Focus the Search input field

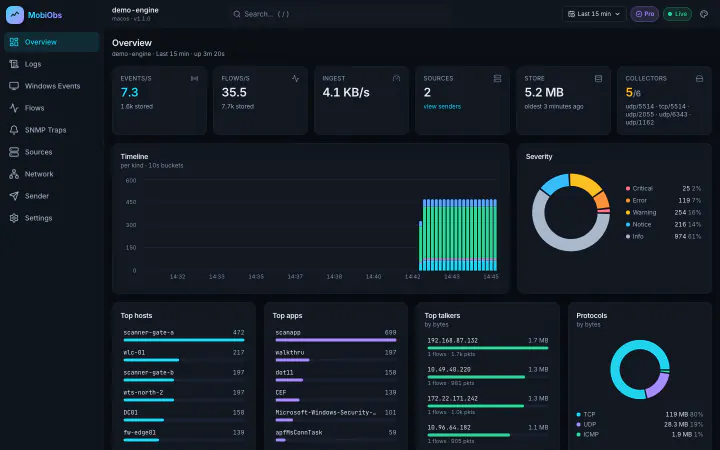pyautogui.click(x=342, y=14)
